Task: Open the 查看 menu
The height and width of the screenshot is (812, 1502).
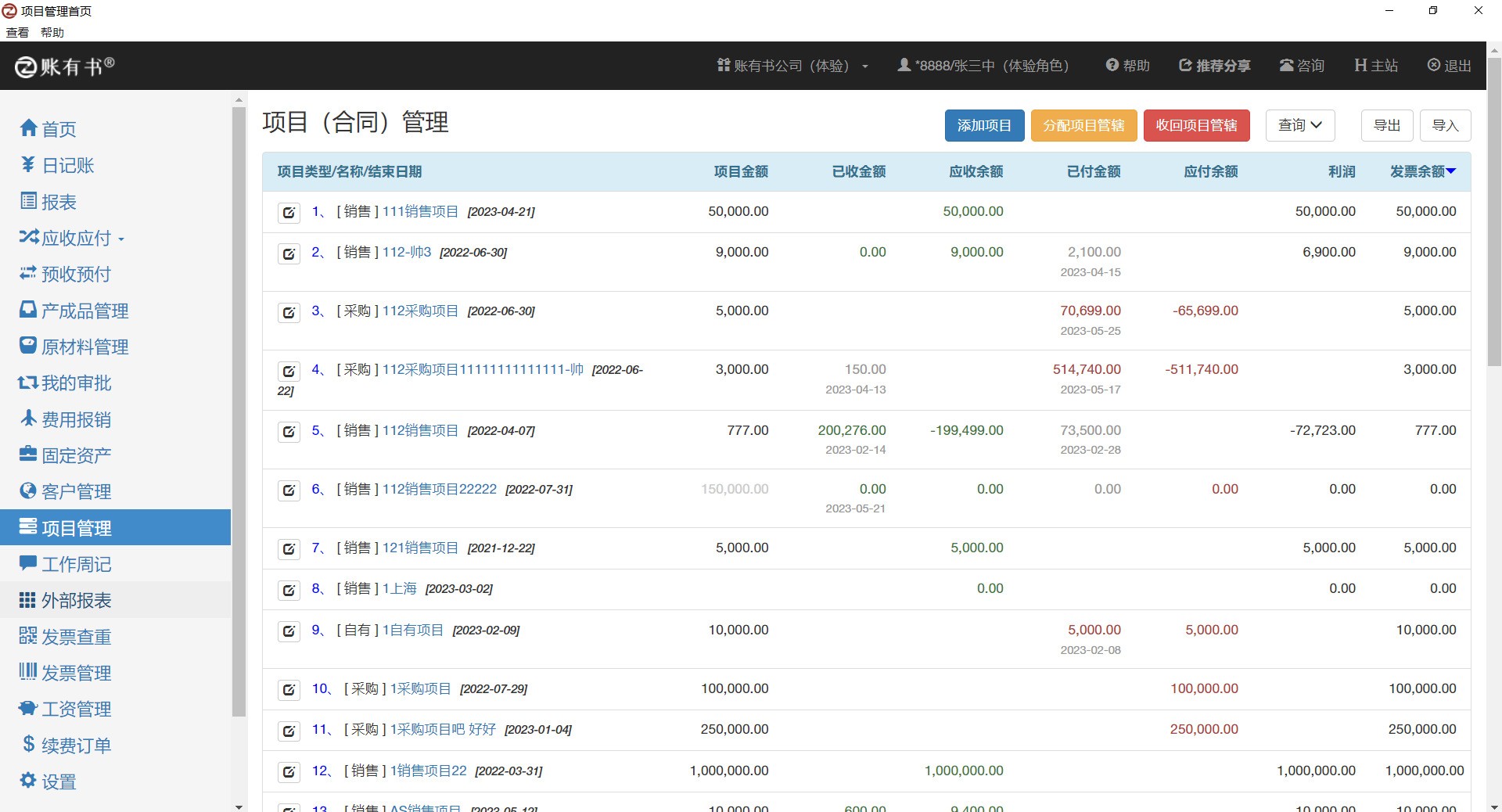Action: click(17, 32)
